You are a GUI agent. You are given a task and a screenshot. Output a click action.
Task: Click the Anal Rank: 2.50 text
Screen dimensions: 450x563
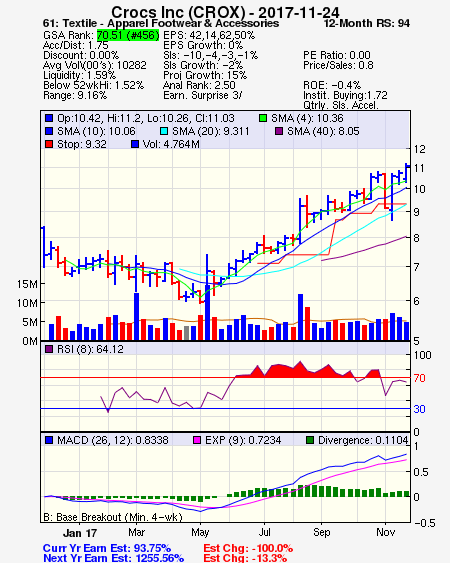[x=199, y=85]
